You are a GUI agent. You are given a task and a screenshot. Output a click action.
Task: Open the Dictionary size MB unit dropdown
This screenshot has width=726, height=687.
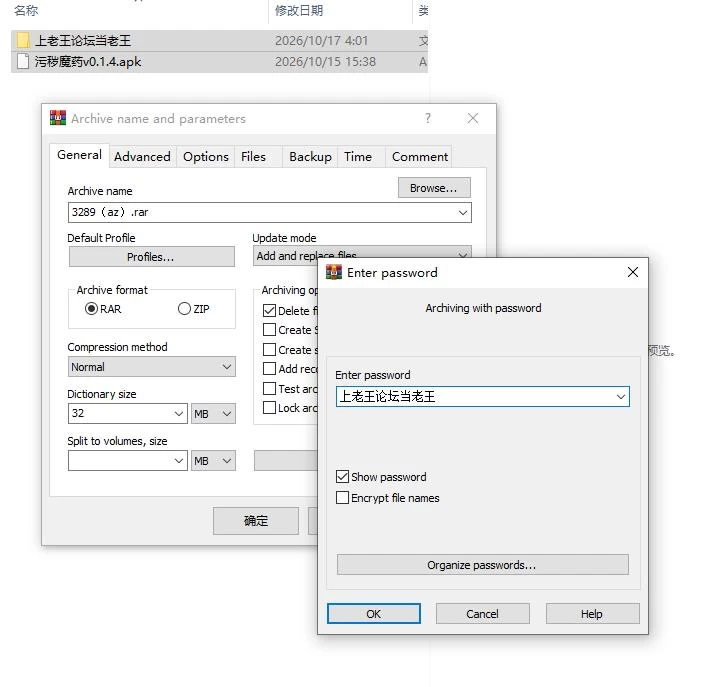(227, 413)
